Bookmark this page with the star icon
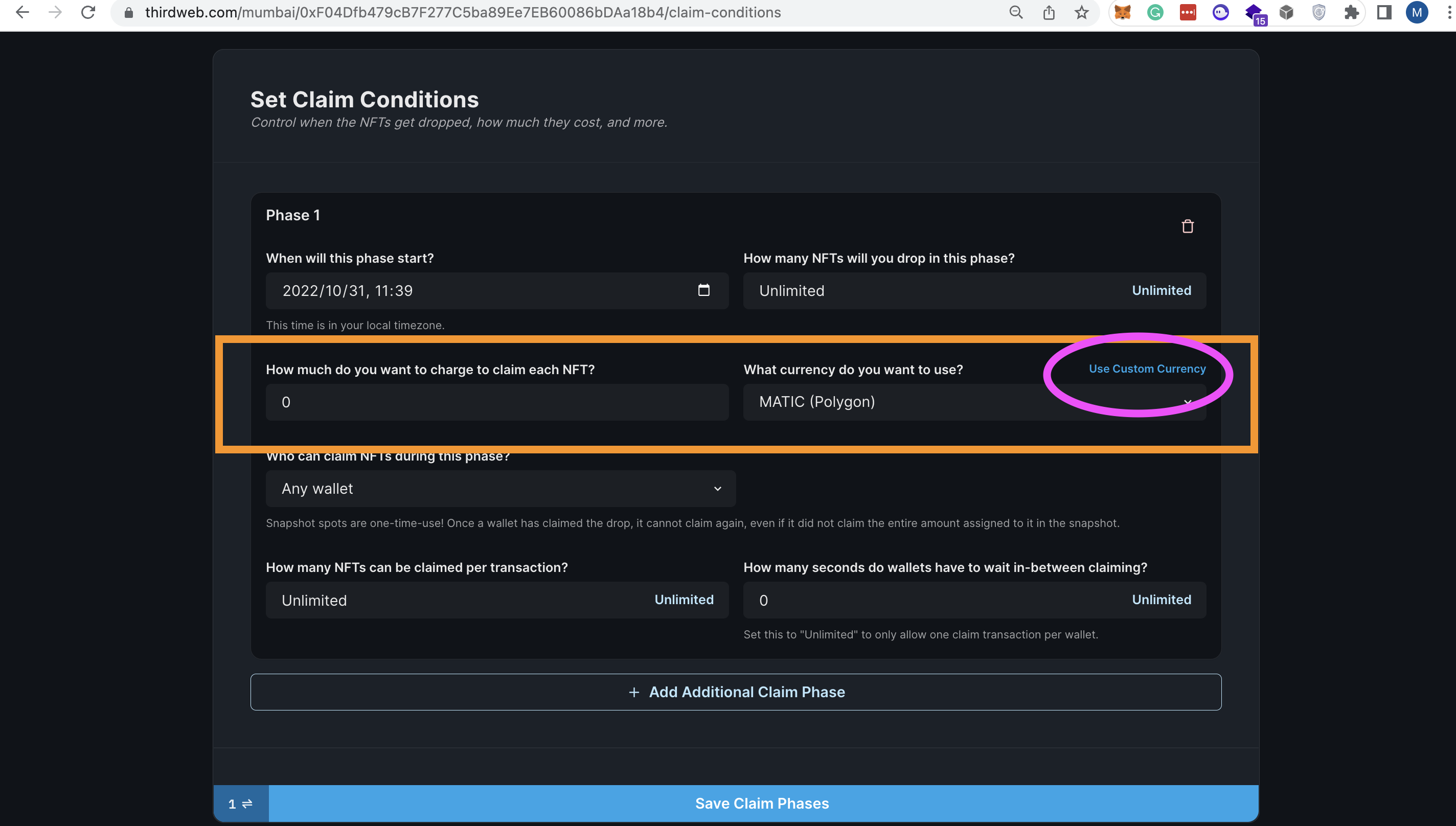Screen dimensions: 1456x826 coord(1081,12)
